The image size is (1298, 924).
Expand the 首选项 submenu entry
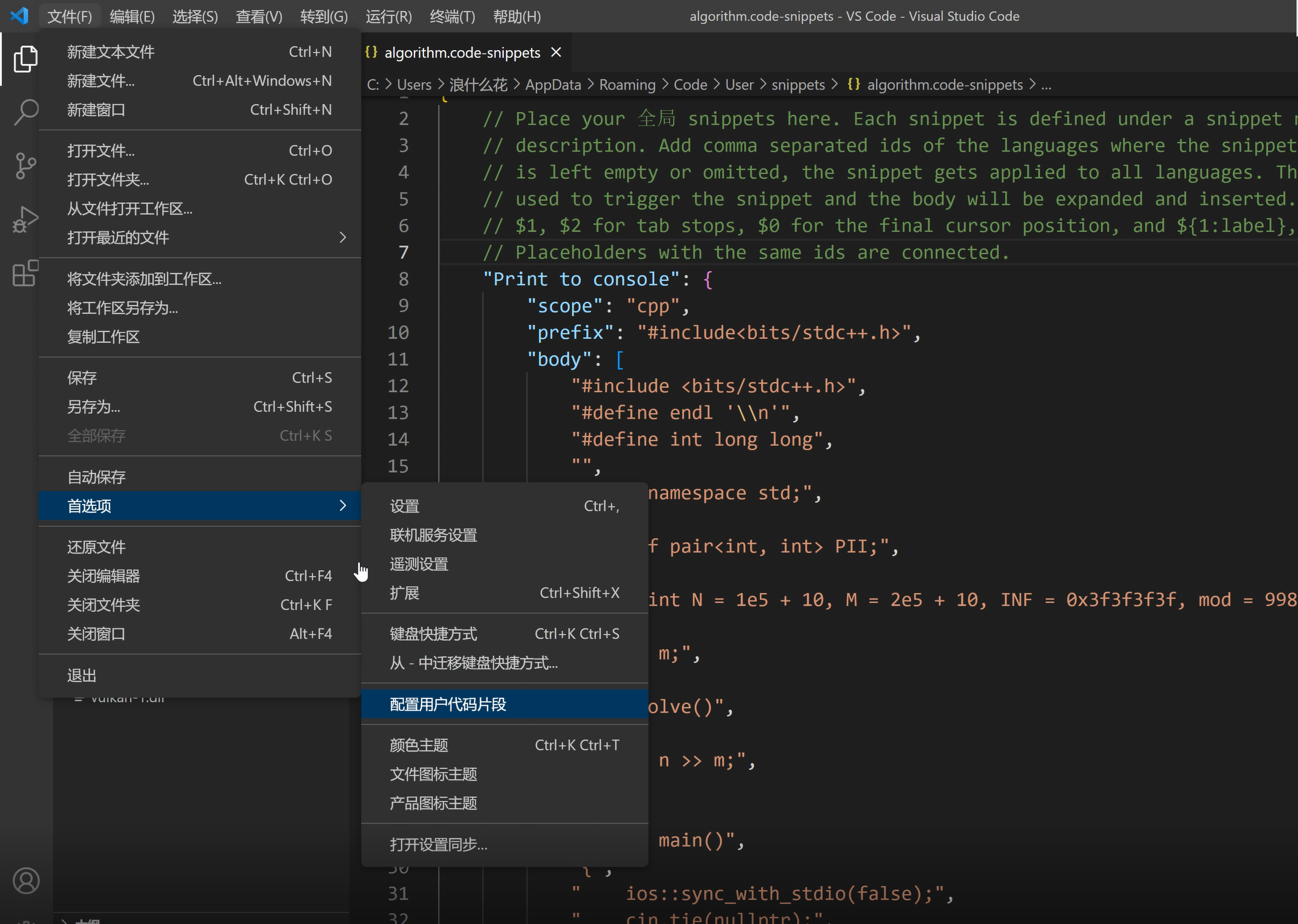pos(199,506)
